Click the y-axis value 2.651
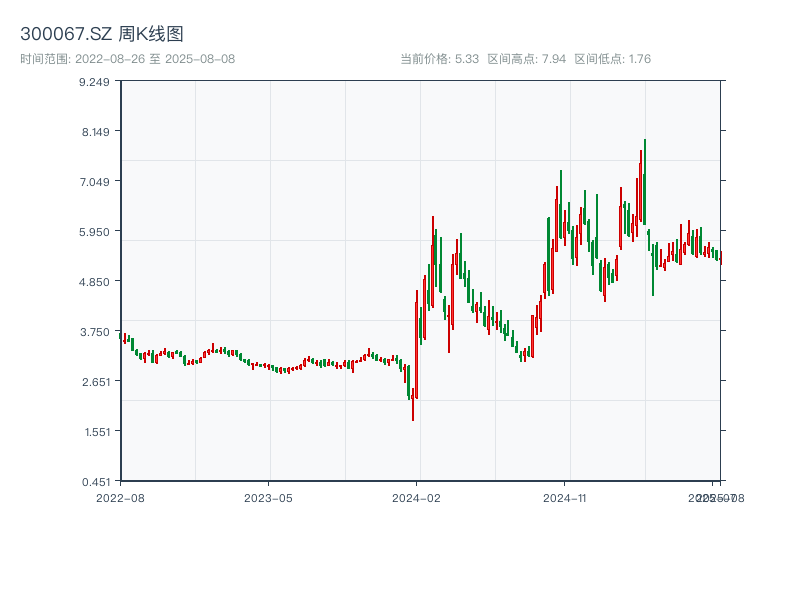The image size is (800, 600). point(96,382)
